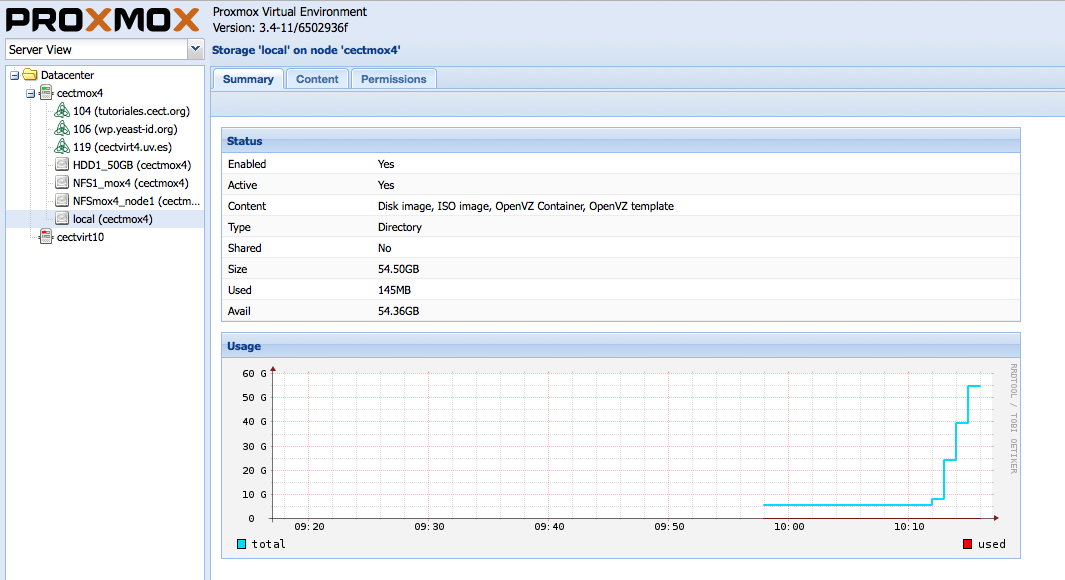Click the Status panel header

pos(621,141)
